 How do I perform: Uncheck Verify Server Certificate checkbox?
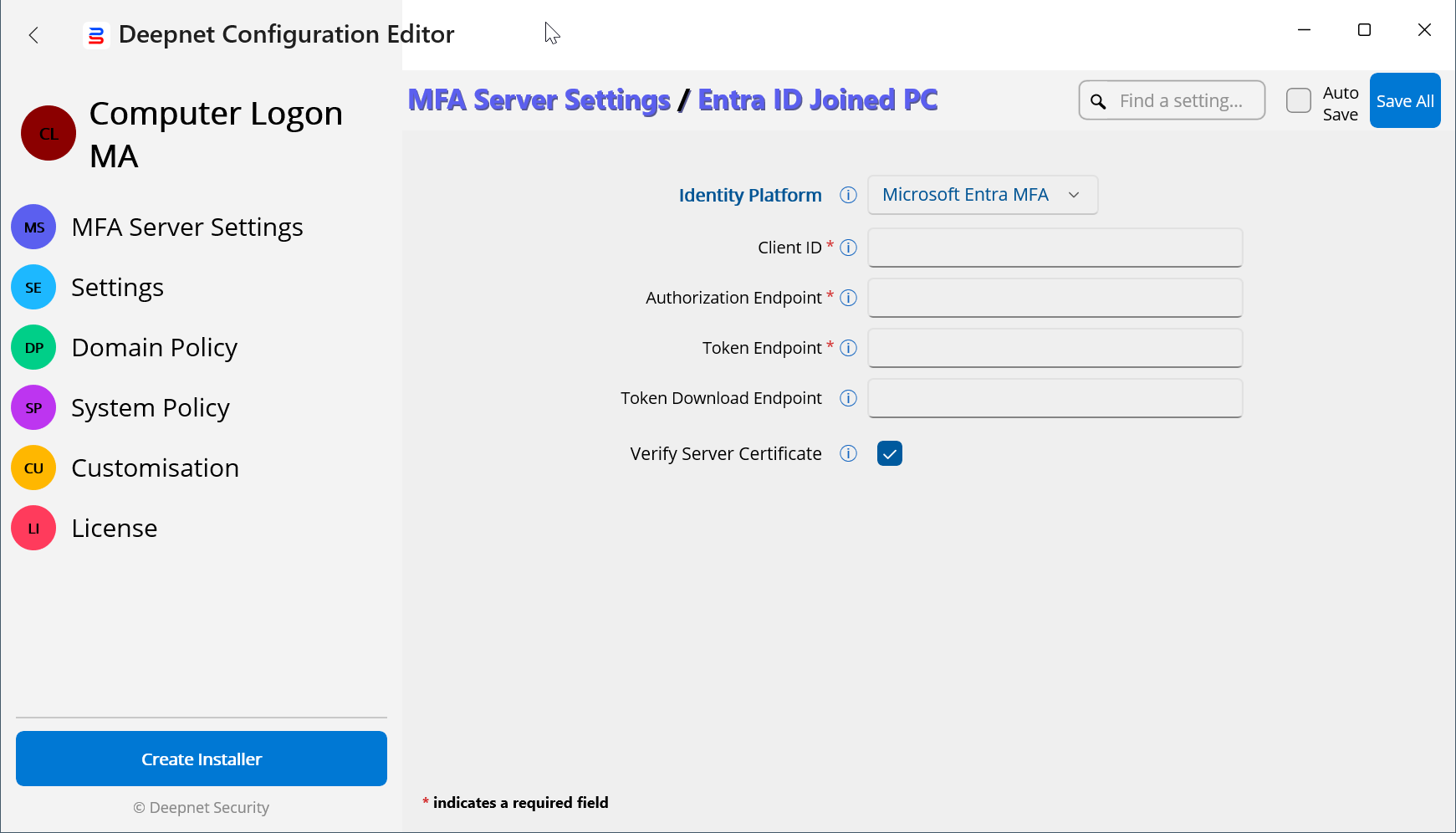889,453
